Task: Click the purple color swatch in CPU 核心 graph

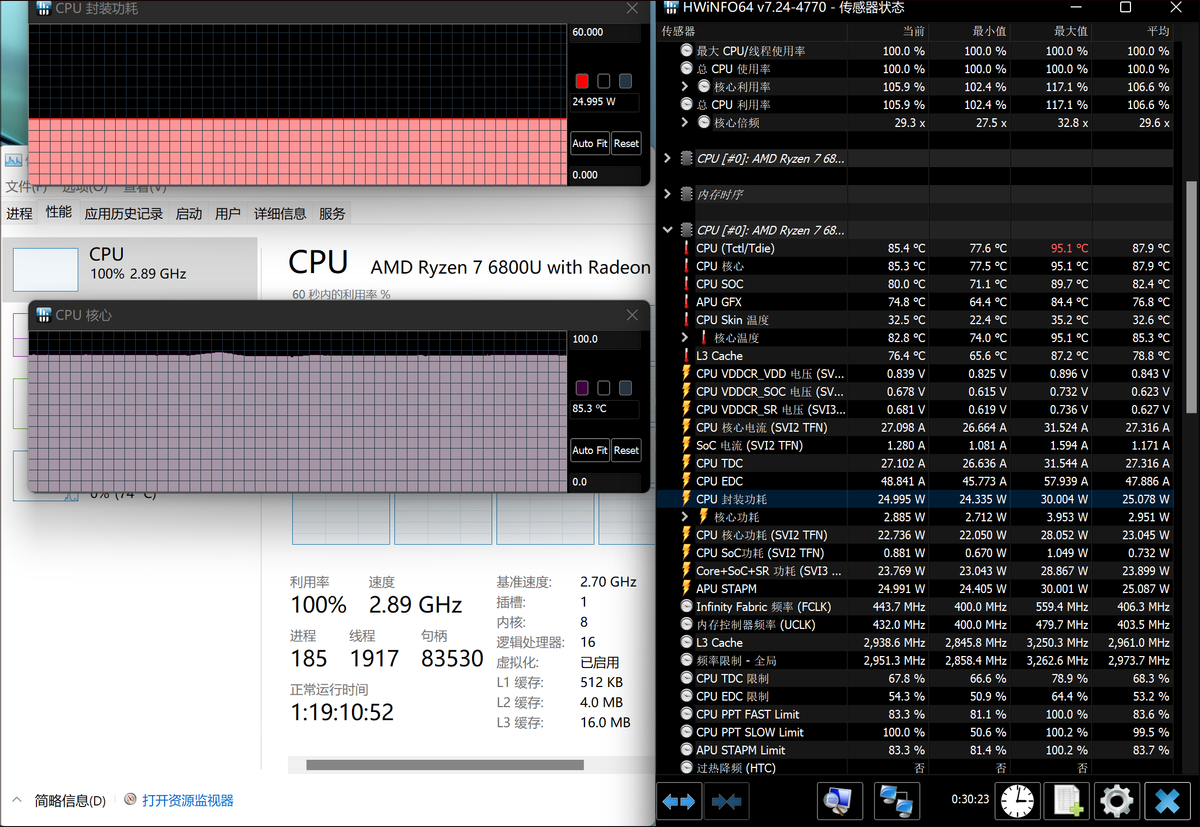Action: [582, 388]
